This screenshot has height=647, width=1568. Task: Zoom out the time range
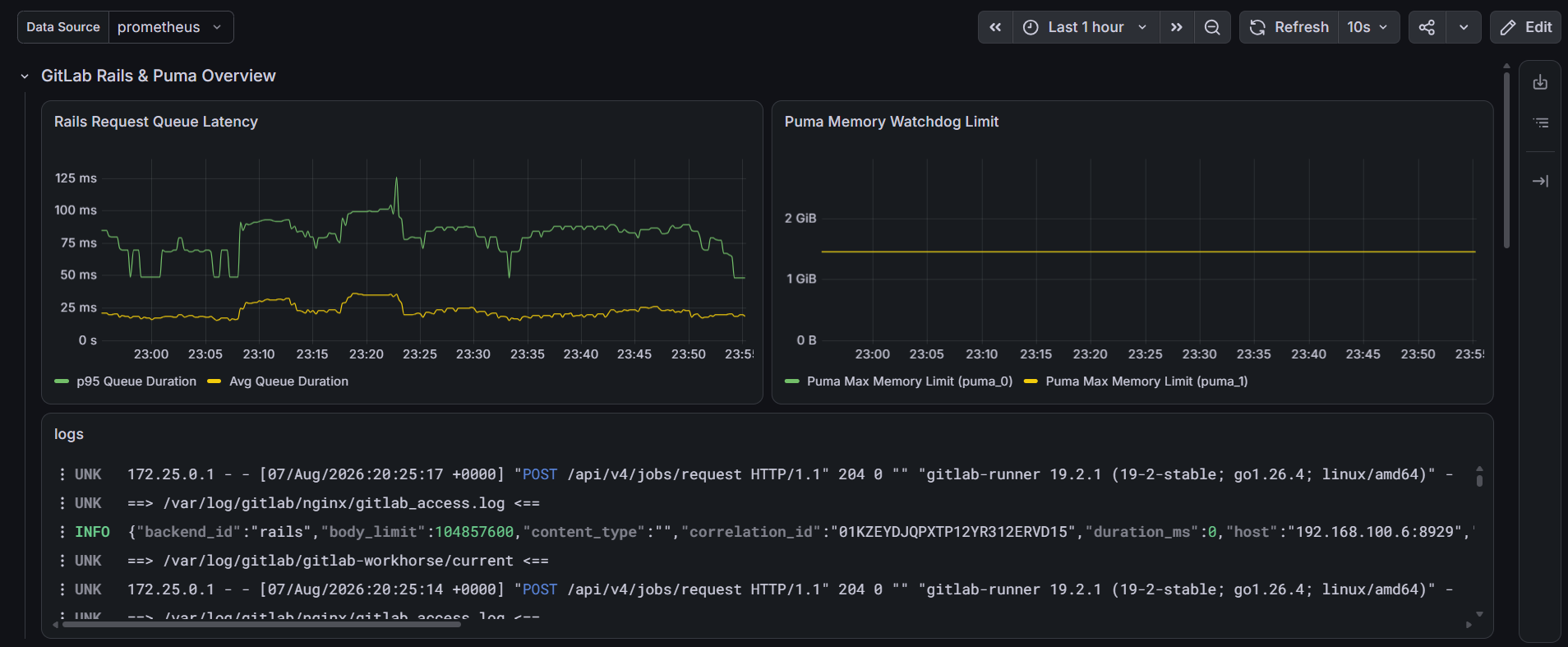1212,27
